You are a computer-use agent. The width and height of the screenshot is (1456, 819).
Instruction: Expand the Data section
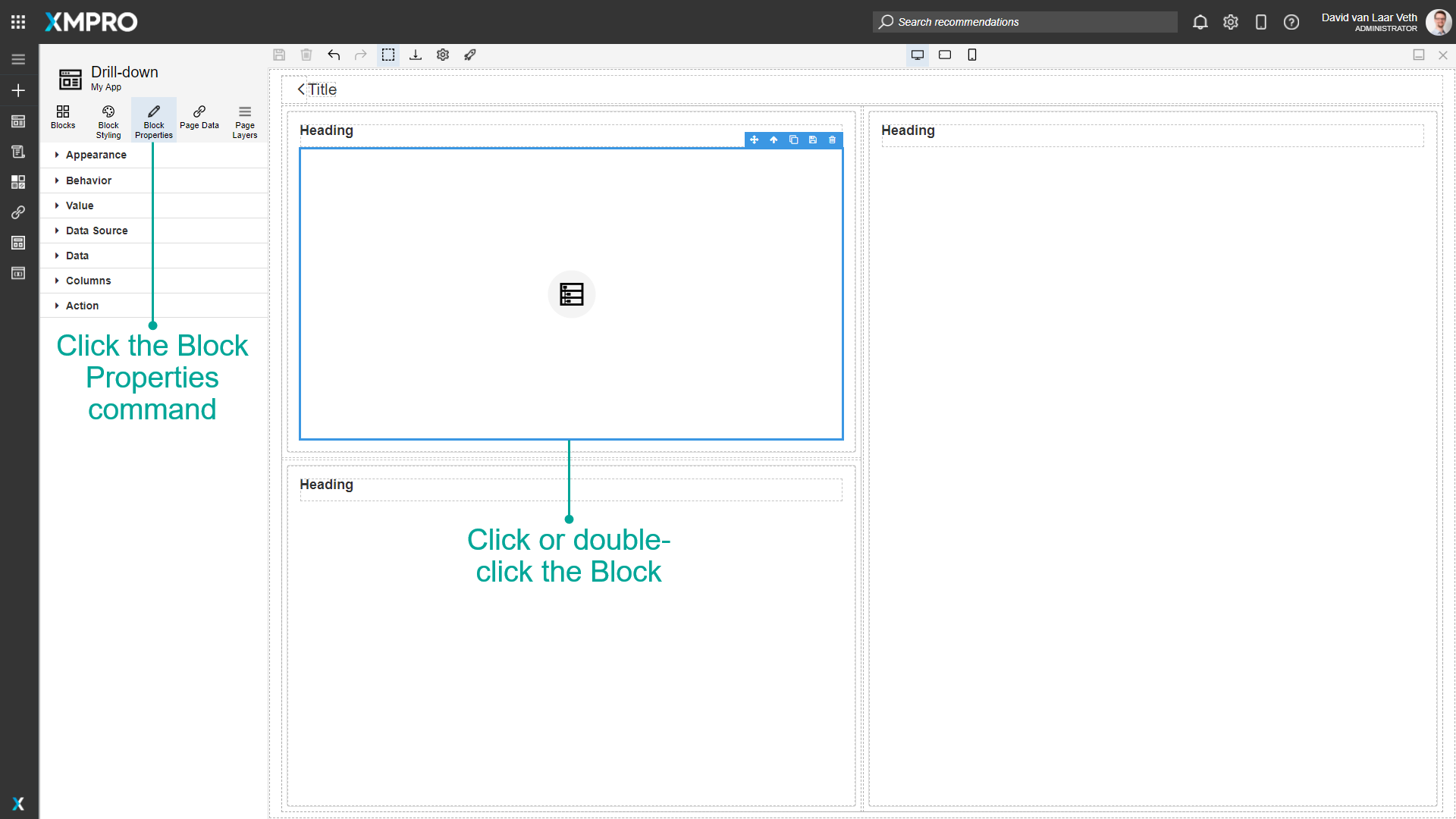click(154, 256)
